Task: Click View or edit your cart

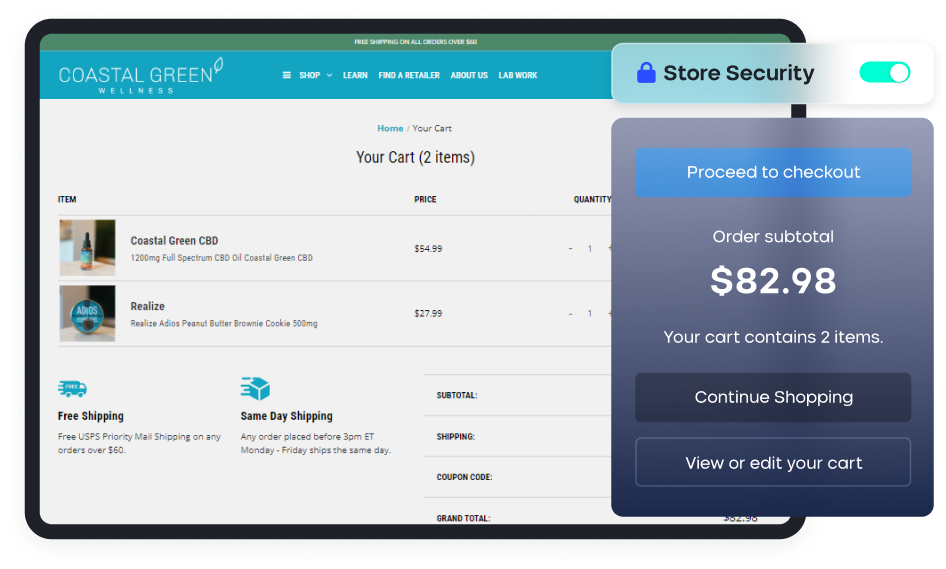Action: coord(773,462)
